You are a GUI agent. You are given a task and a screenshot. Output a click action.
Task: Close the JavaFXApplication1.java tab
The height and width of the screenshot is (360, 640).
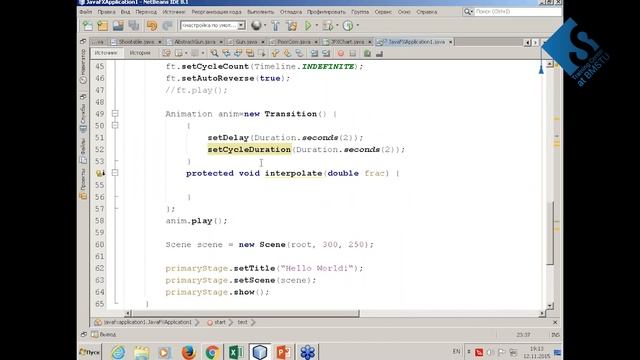[x=451, y=42]
